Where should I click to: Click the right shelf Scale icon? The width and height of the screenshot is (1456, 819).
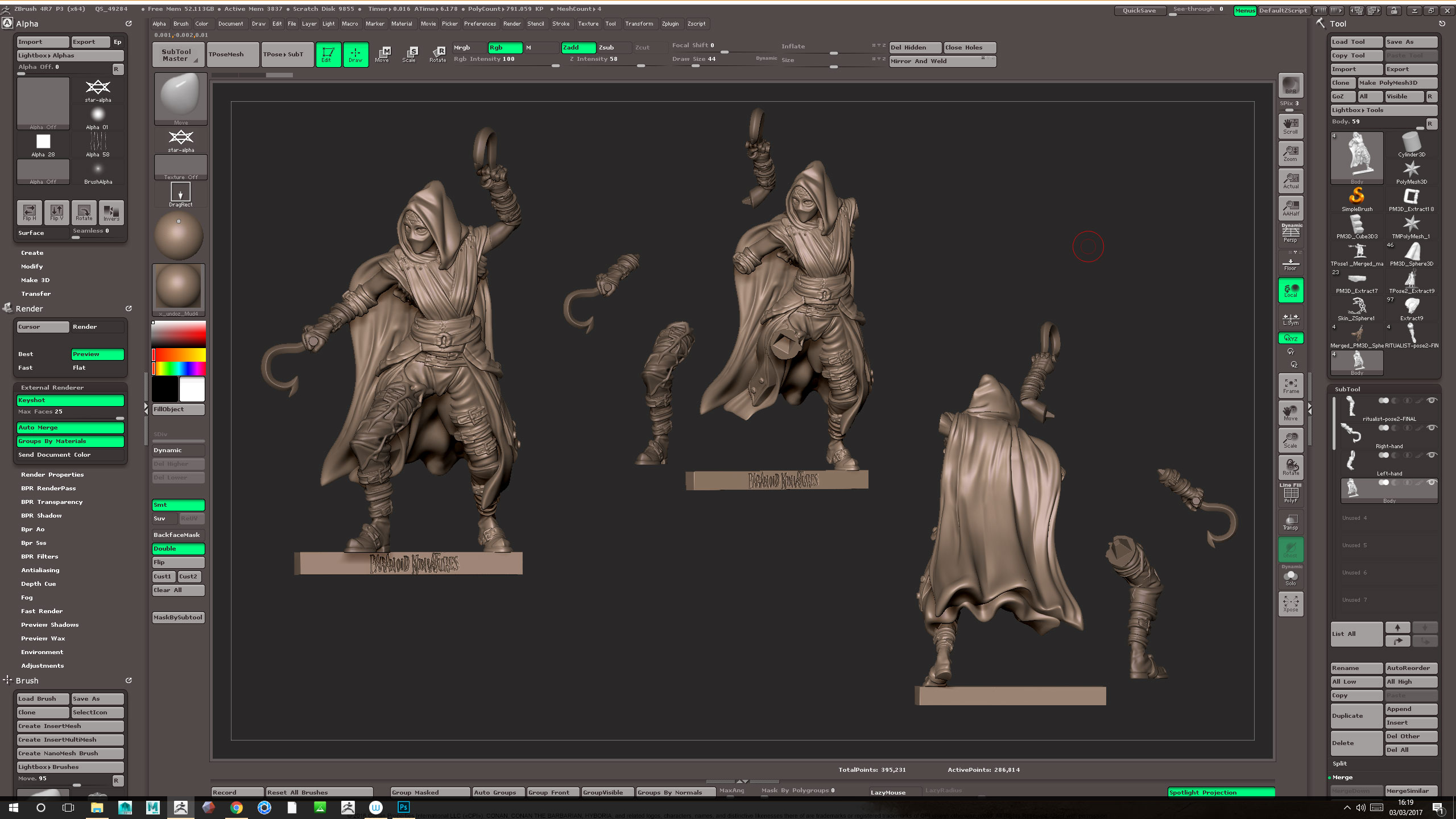point(1290,440)
